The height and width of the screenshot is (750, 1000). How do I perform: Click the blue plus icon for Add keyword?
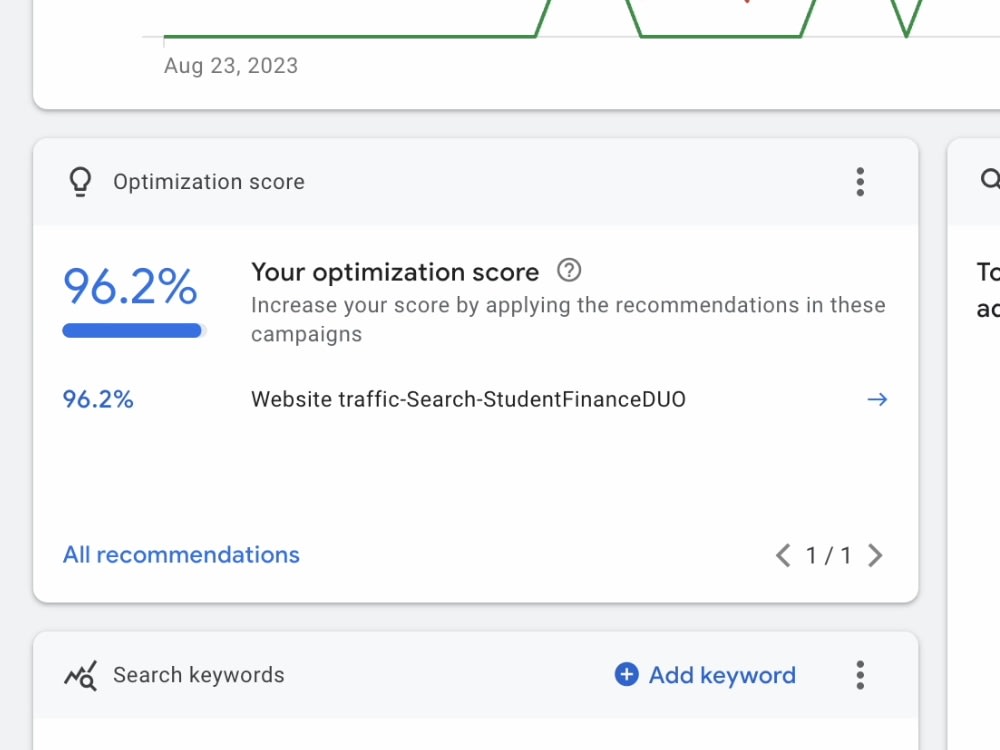tap(626, 674)
